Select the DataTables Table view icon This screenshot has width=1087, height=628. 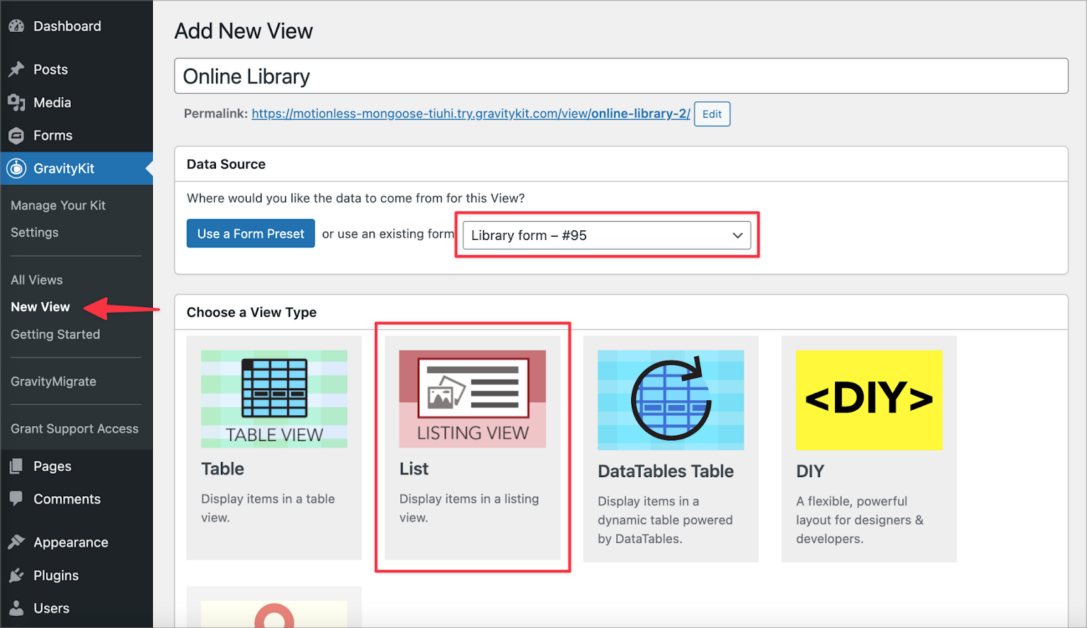click(x=670, y=400)
